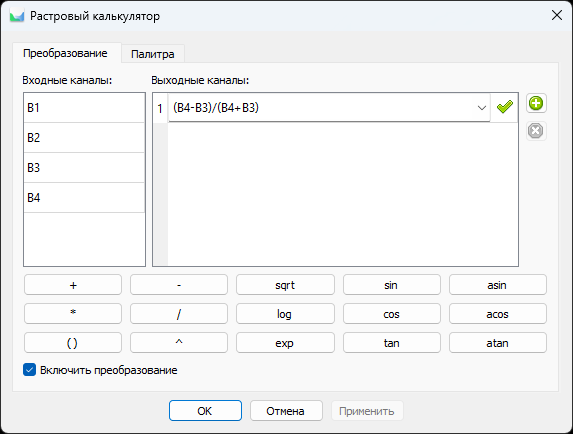Image resolution: width=573 pixels, height=434 pixels.
Task: Select input channel B2
Action: [x=84, y=138]
